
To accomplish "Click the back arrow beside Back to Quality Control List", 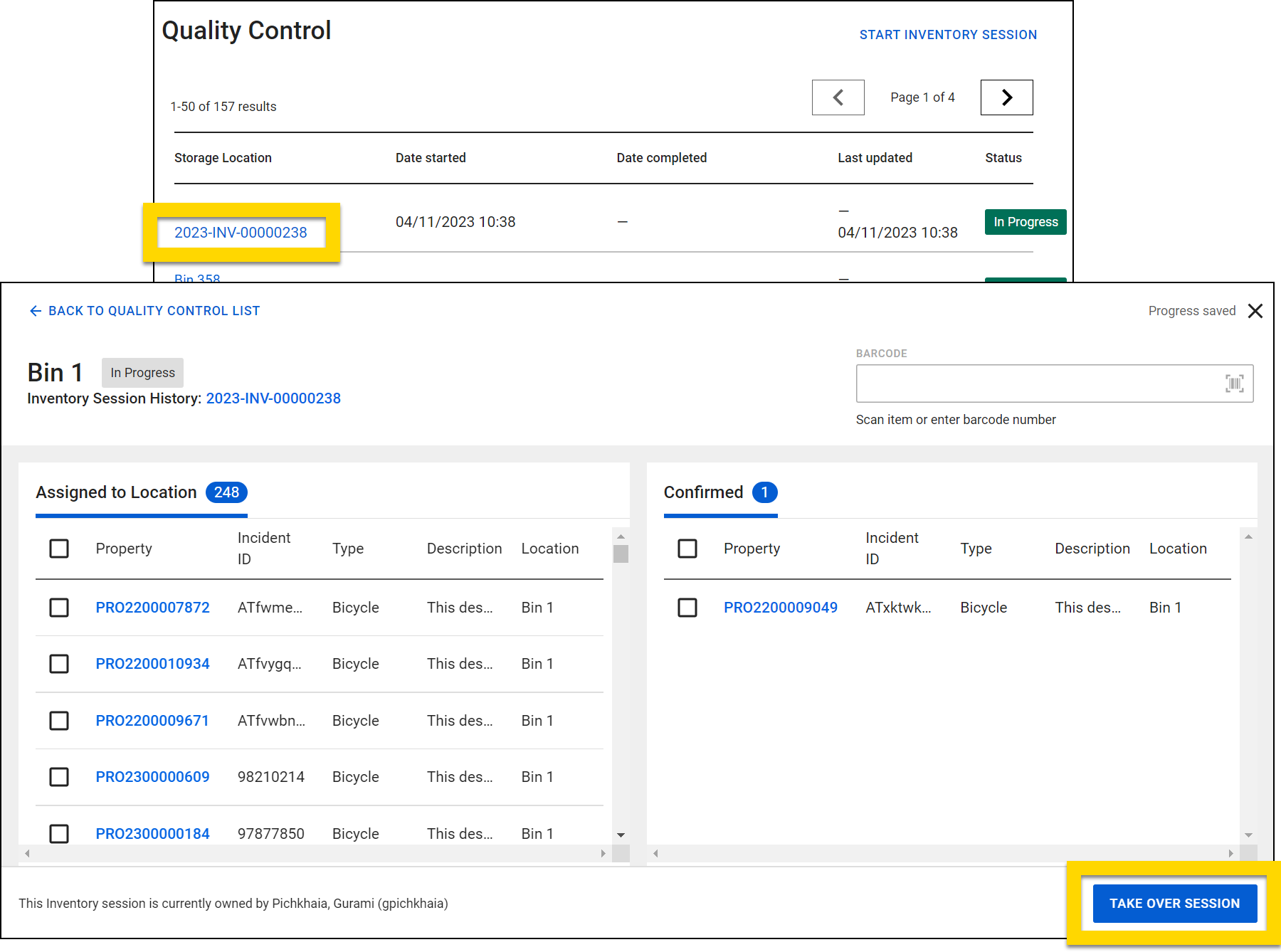I will (36, 310).
